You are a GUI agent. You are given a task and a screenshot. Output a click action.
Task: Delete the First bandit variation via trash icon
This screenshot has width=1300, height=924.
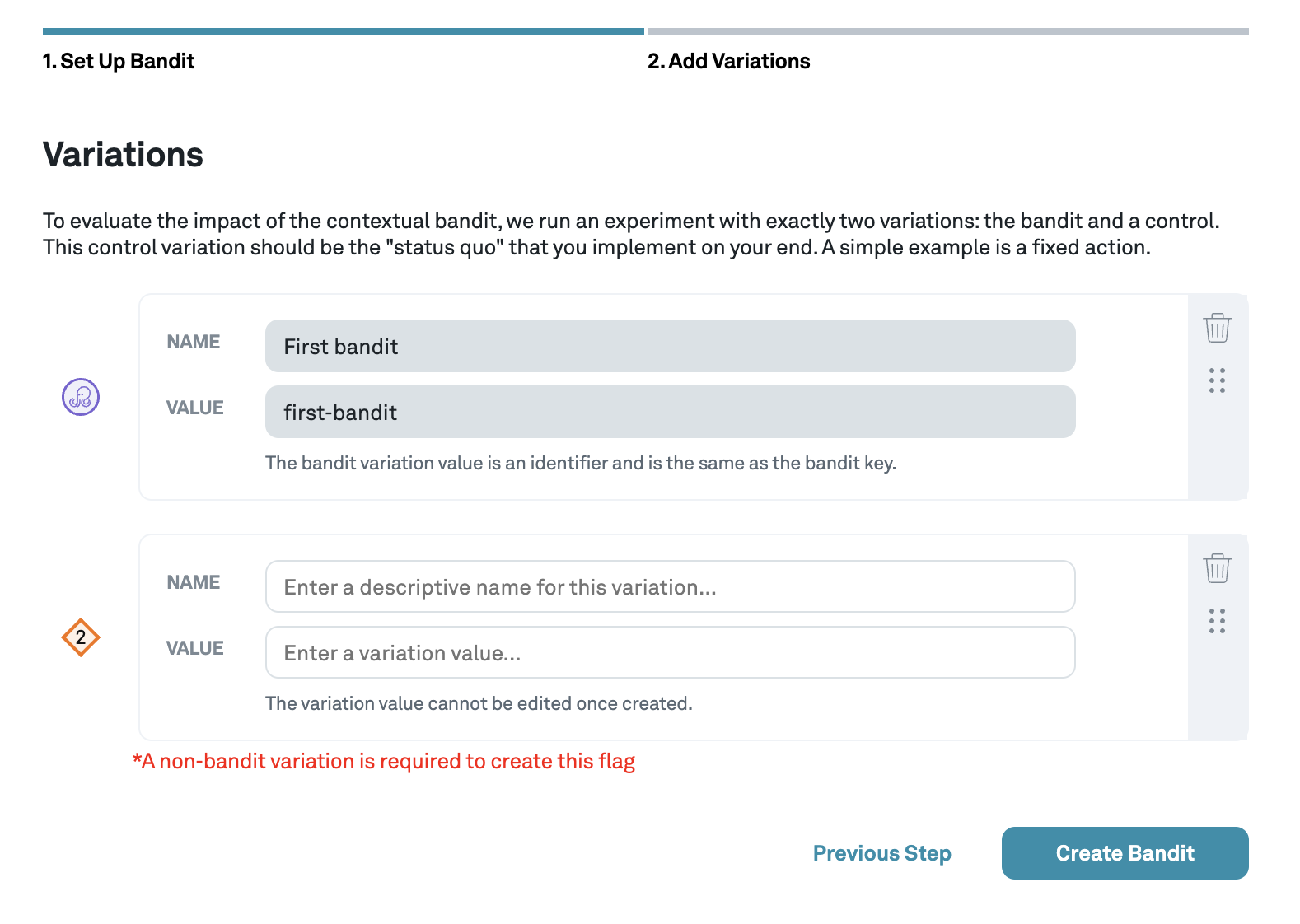pos(1217,328)
